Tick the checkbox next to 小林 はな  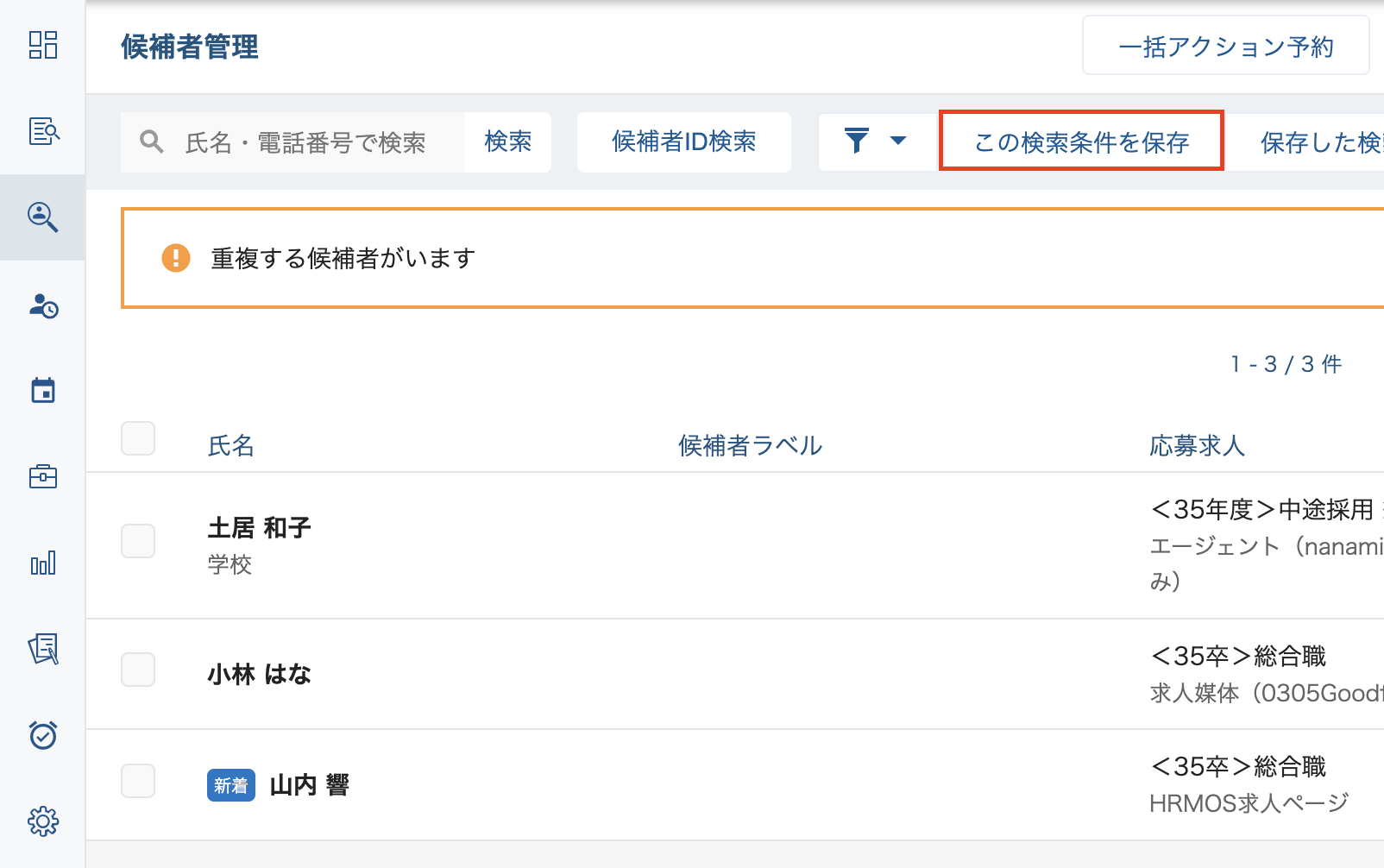tap(138, 670)
